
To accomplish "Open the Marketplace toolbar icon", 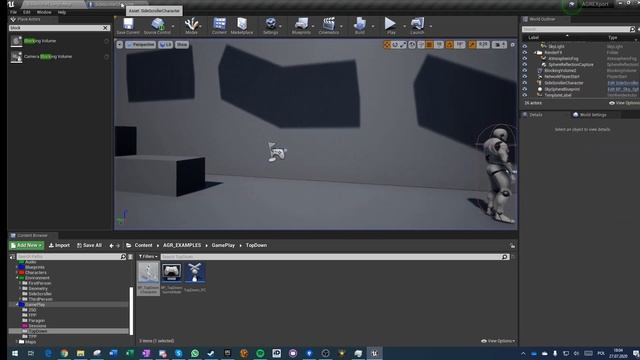I will (242, 26).
